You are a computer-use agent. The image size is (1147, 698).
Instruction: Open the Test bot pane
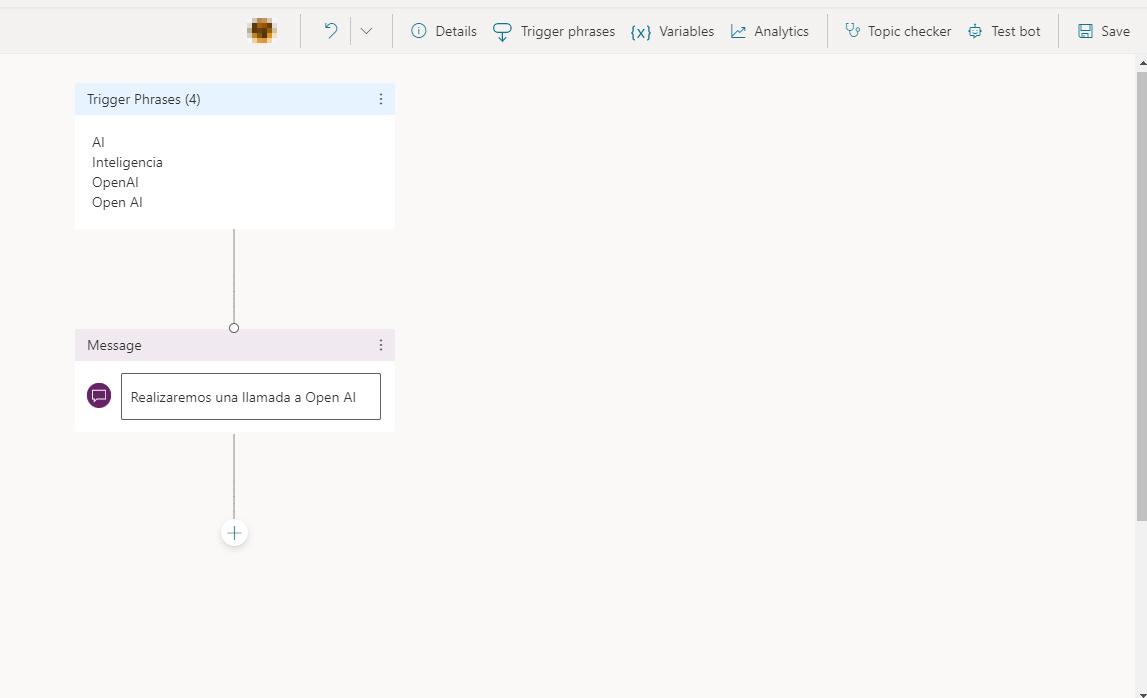point(1004,31)
